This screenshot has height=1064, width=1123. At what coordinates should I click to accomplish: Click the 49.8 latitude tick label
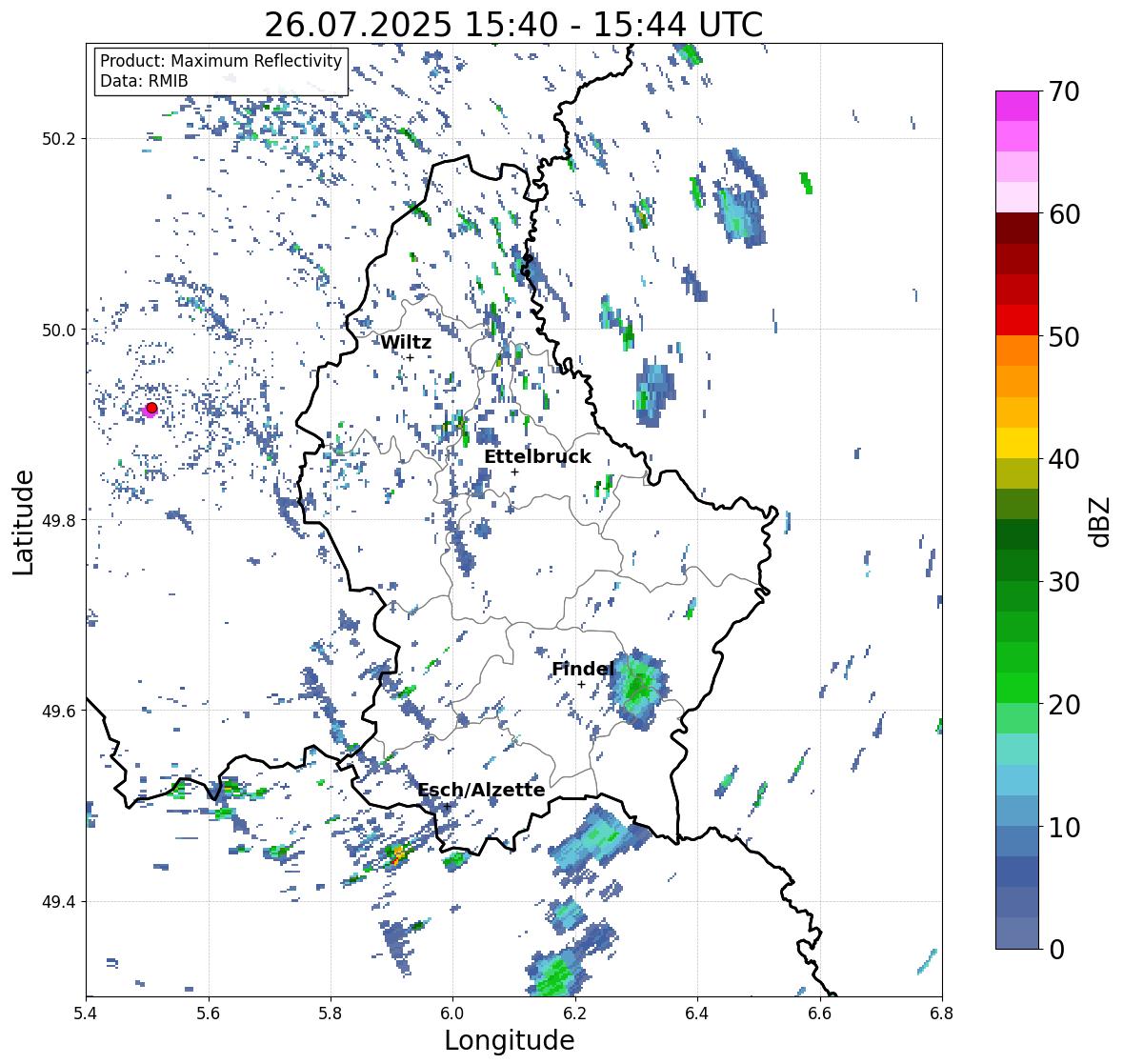[x=59, y=520]
